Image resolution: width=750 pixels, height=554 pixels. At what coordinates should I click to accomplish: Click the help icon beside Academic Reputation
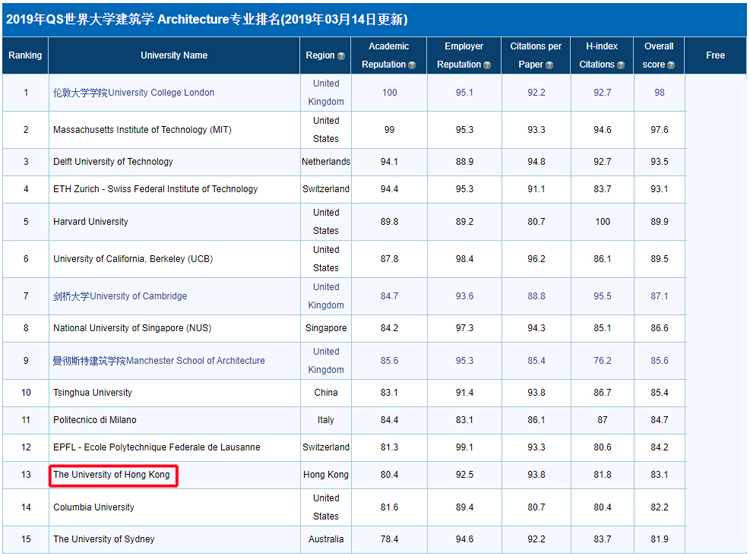[x=412, y=65]
